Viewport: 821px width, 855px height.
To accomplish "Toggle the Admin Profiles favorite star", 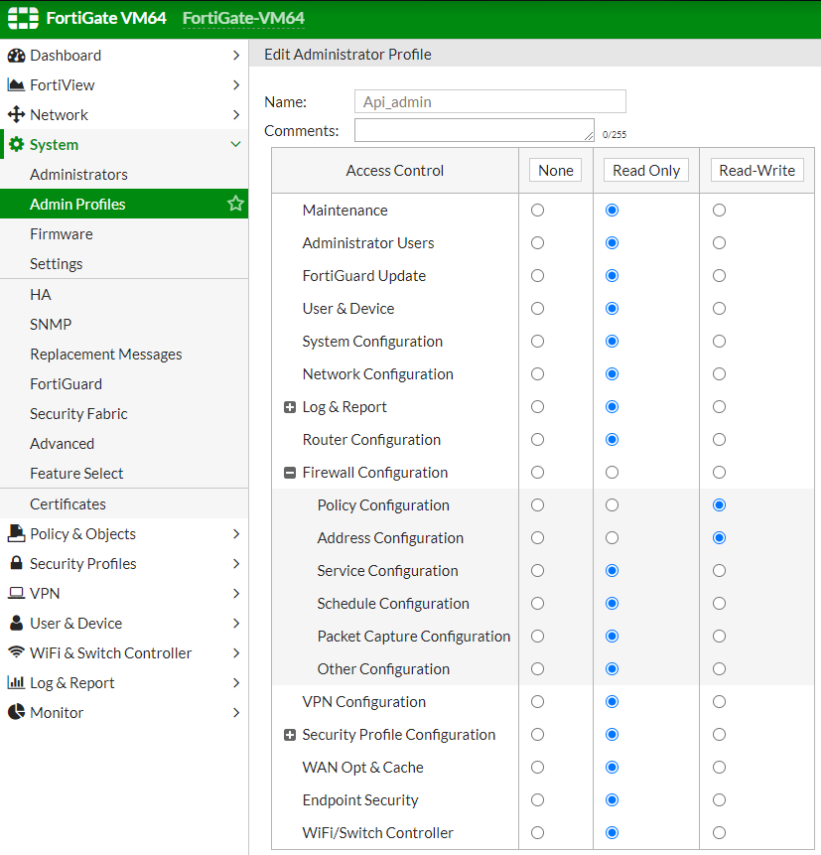I will (236, 204).
